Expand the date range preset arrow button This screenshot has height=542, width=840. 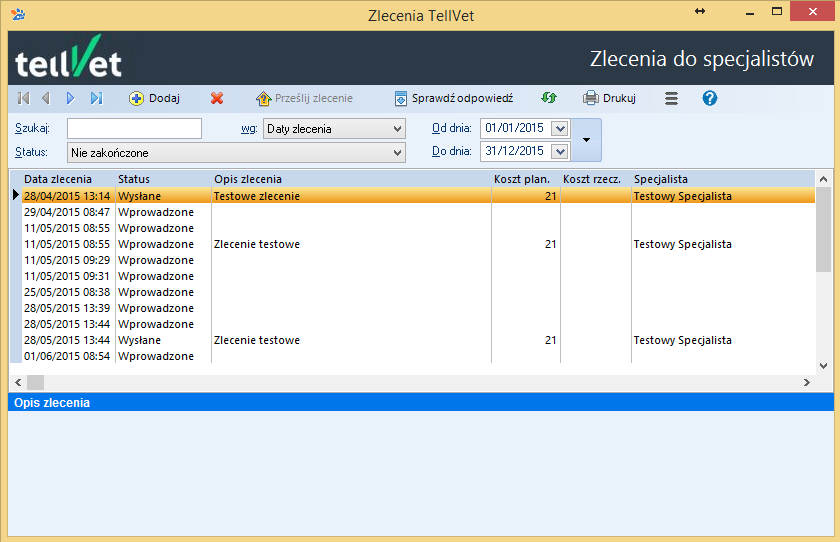tap(587, 140)
